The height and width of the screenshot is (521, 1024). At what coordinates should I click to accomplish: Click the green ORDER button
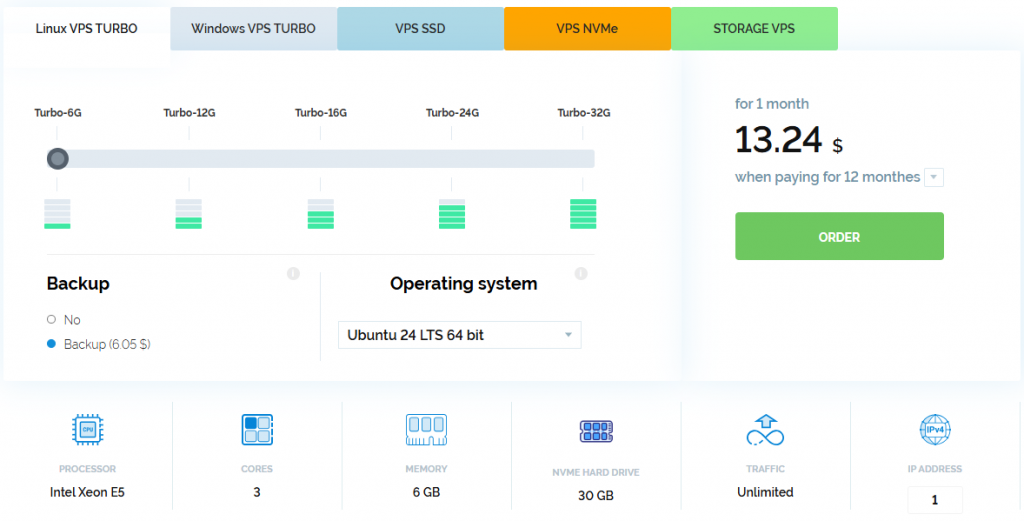[x=839, y=236]
